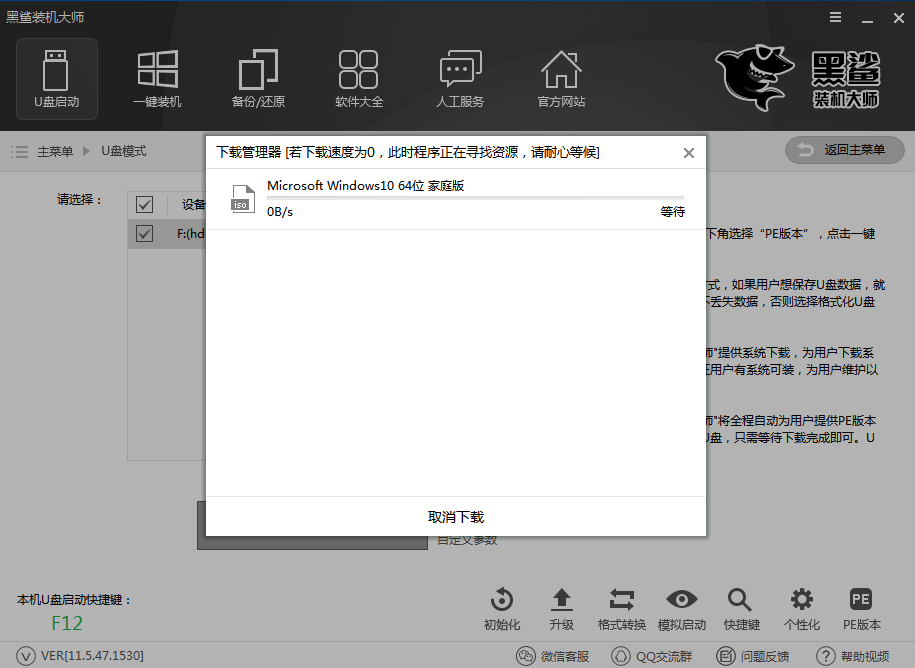Uncheck the F: drive checkbox
The height and width of the screenshot is (668, 915).
(144, 233)
